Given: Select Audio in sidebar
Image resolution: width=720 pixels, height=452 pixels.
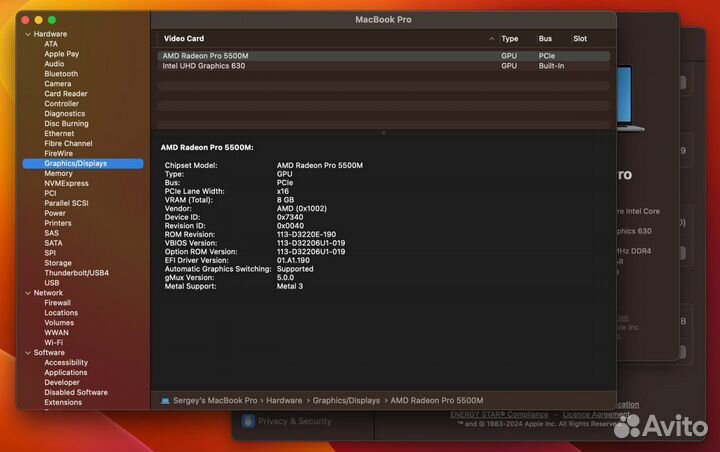Looking at the screenshot, I should point(54,64).
